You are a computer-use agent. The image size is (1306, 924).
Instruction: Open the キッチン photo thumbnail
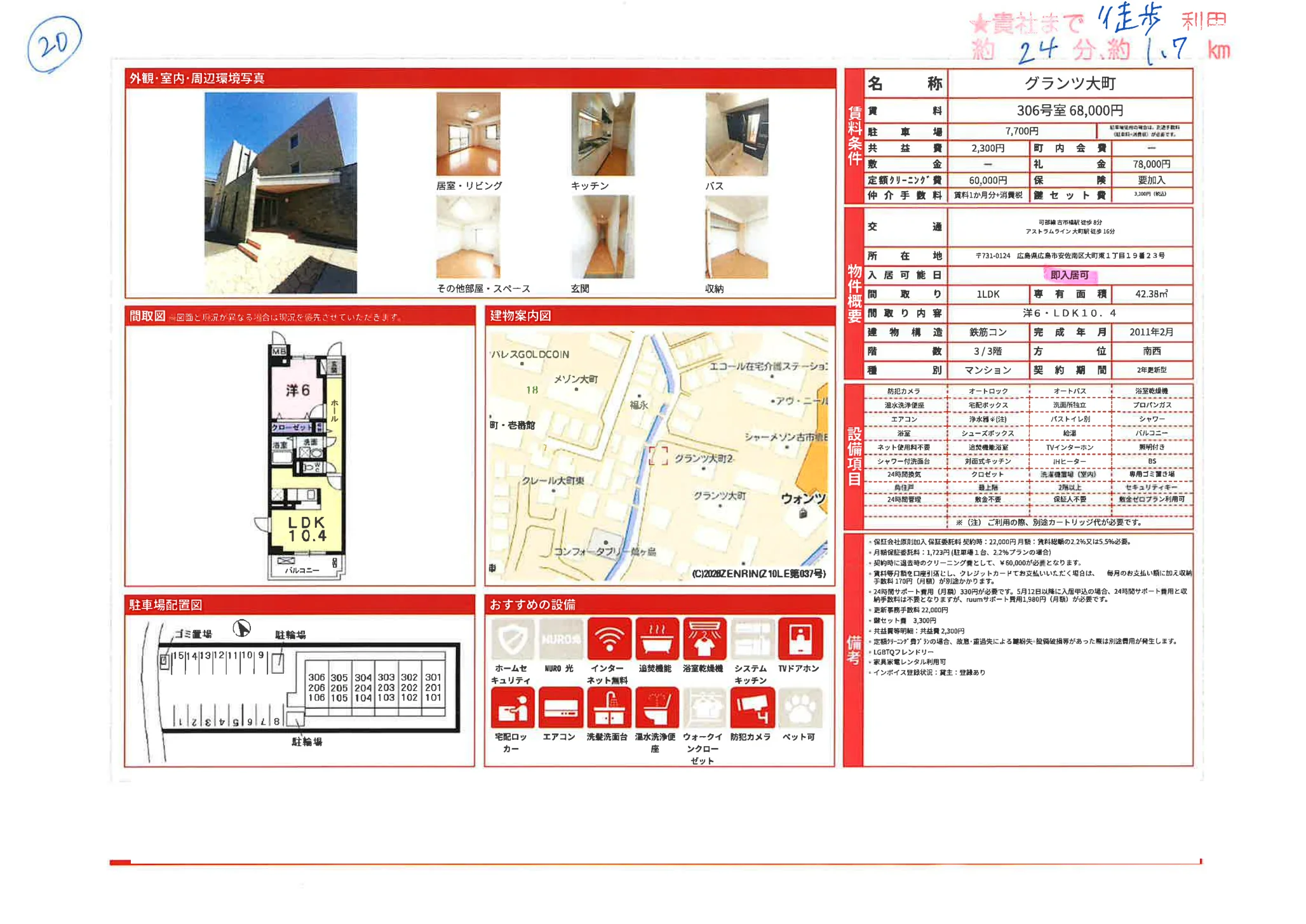[x=602, y=134]
